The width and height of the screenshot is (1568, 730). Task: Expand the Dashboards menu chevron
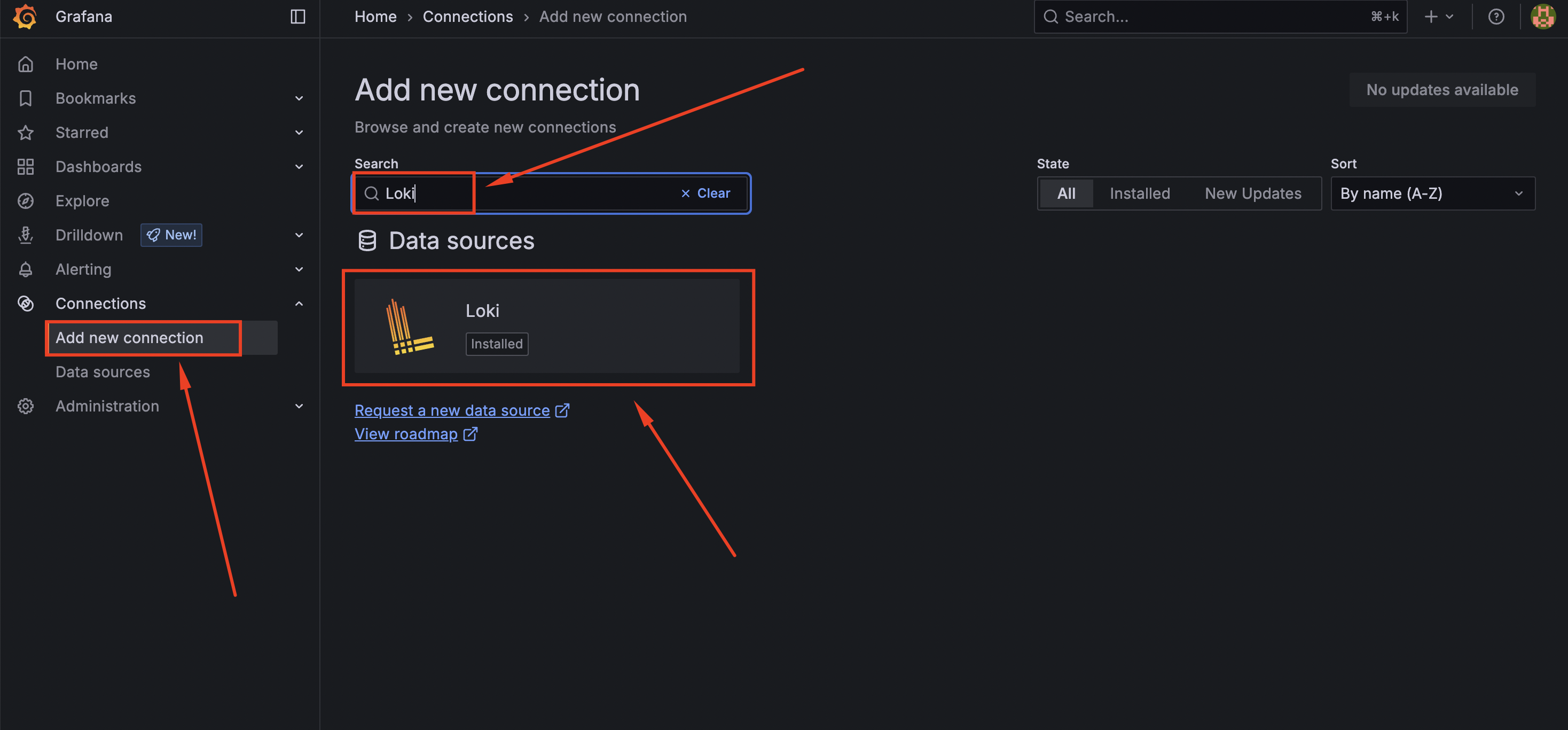[x=299, y=167]
